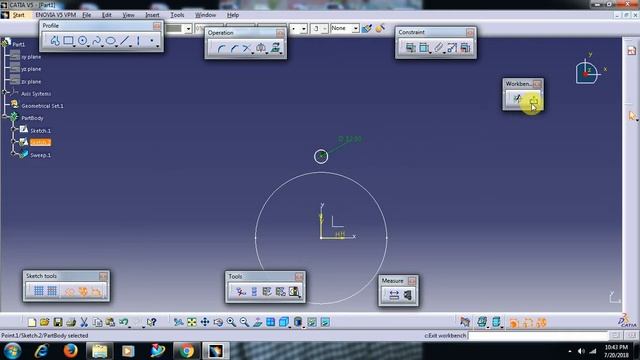Select the Rectangle tool in Profile toolbar
The width and height of the screenshot is (640, 360).
68,40
